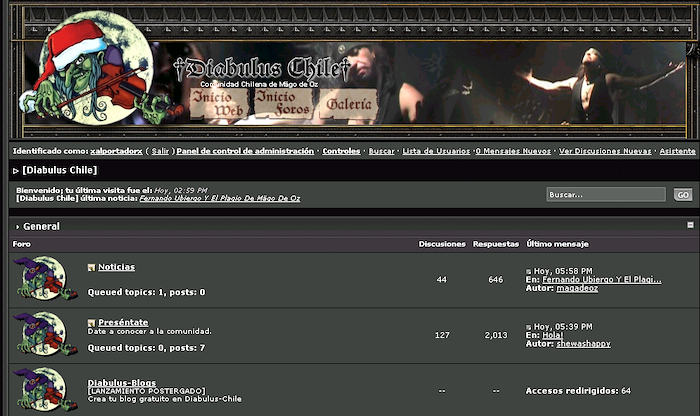Open Controles in the user menu
Image resolution: width=700 pixels, height=416 pixels.
click(341, 151)
